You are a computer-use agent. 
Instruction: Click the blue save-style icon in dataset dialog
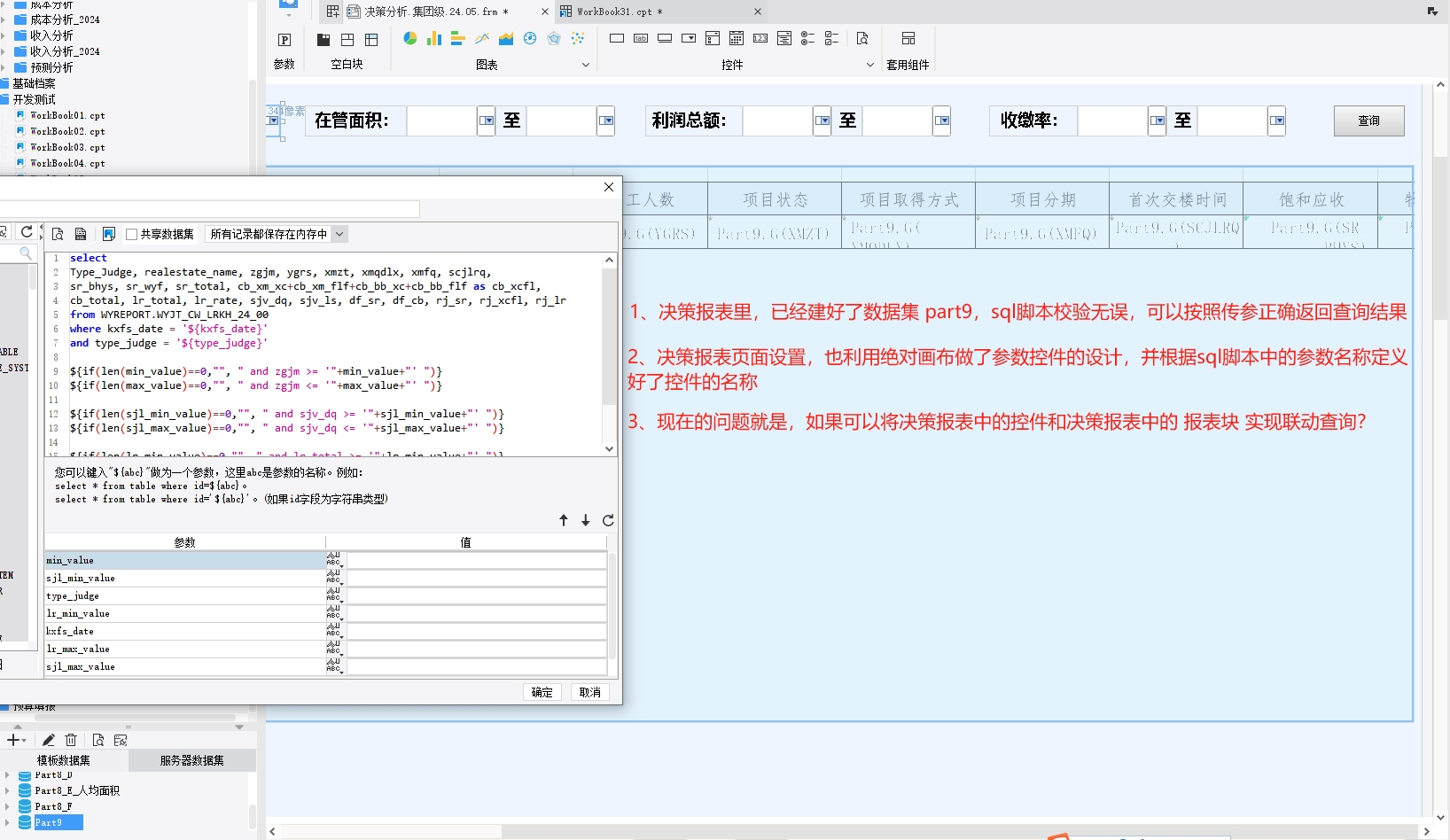(x=109, y=234)
